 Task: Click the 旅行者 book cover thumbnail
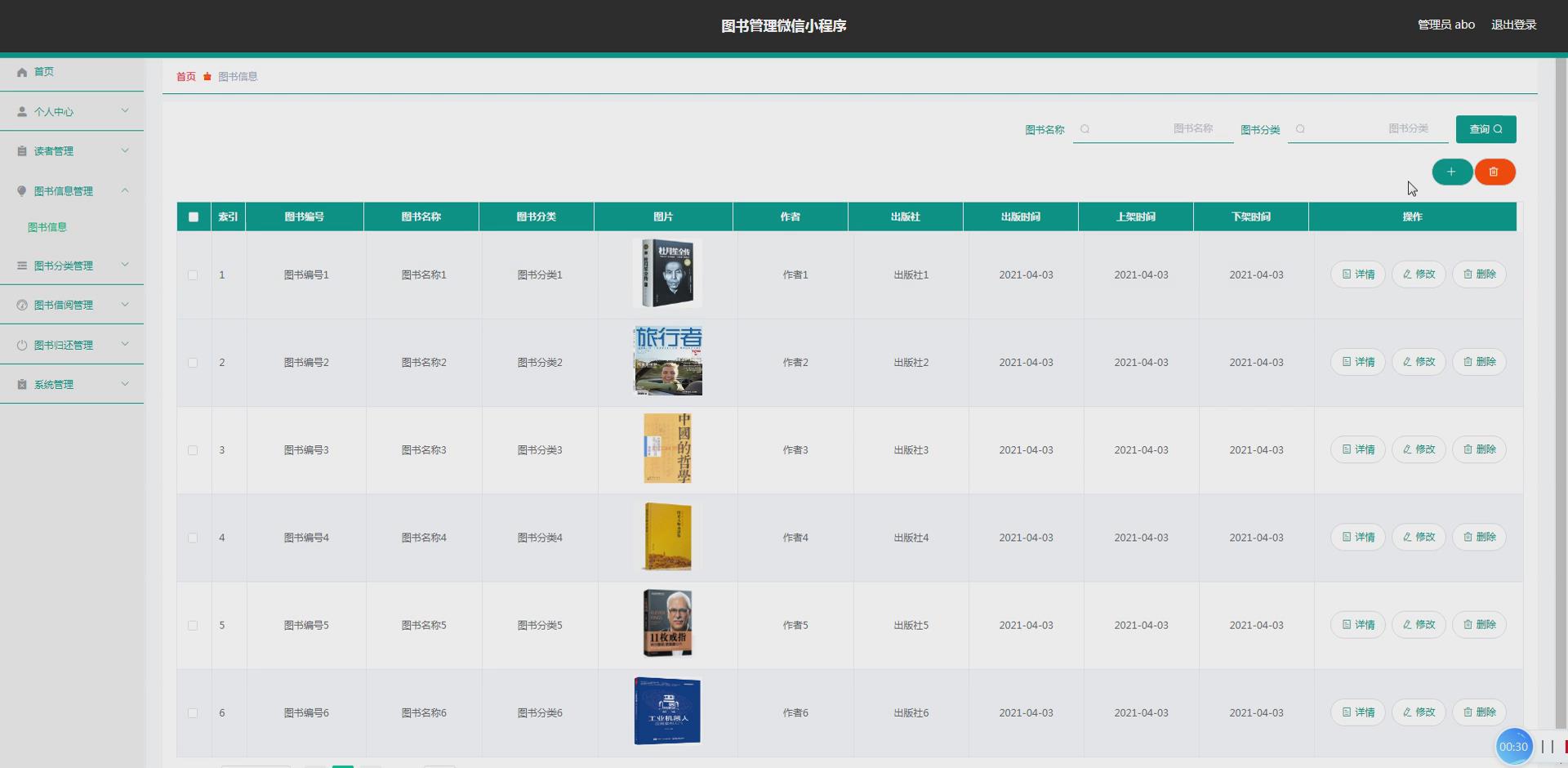[668, 361]
